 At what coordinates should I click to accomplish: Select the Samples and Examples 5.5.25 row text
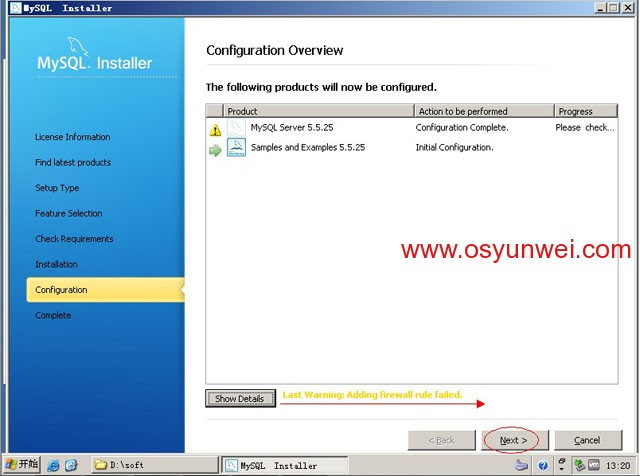point(308,147)
